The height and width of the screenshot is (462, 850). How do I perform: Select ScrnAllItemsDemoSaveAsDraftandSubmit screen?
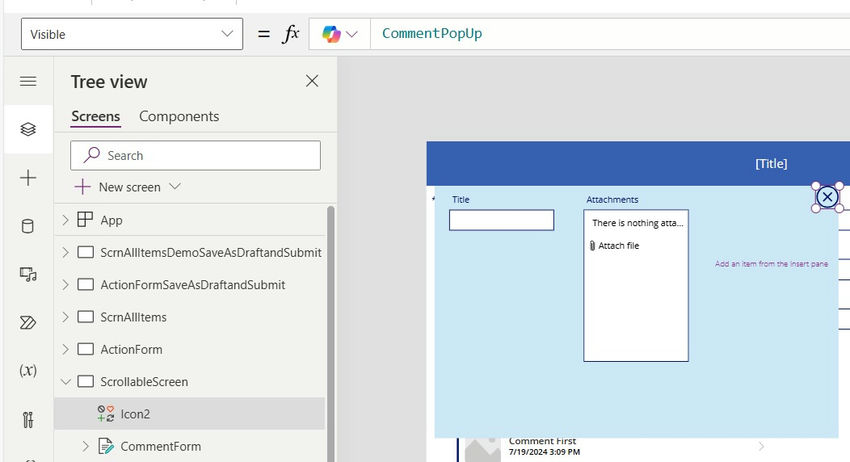(x=211, y=253)
